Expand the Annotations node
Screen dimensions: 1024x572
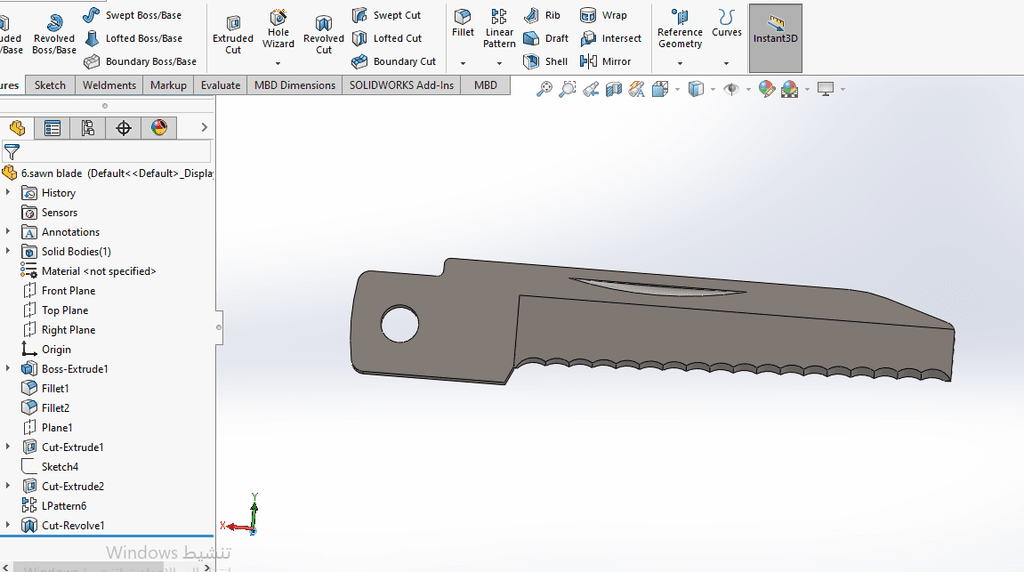[8, 232]
